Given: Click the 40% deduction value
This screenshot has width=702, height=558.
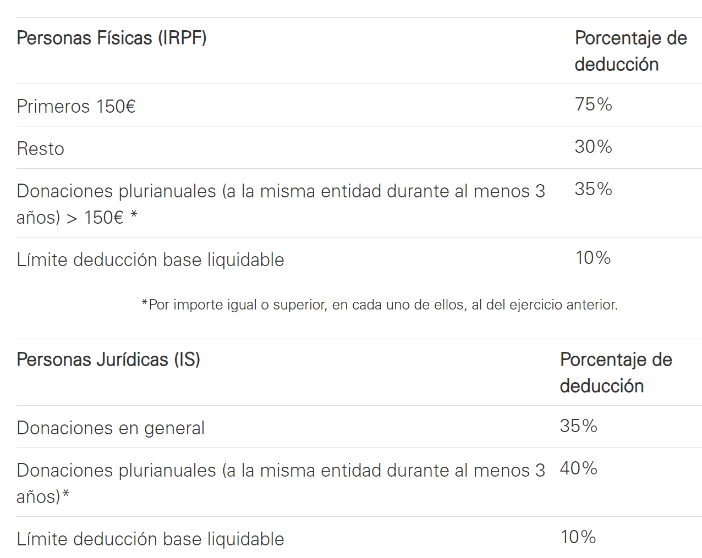Looking at the screenshot, I should [578, 468].
